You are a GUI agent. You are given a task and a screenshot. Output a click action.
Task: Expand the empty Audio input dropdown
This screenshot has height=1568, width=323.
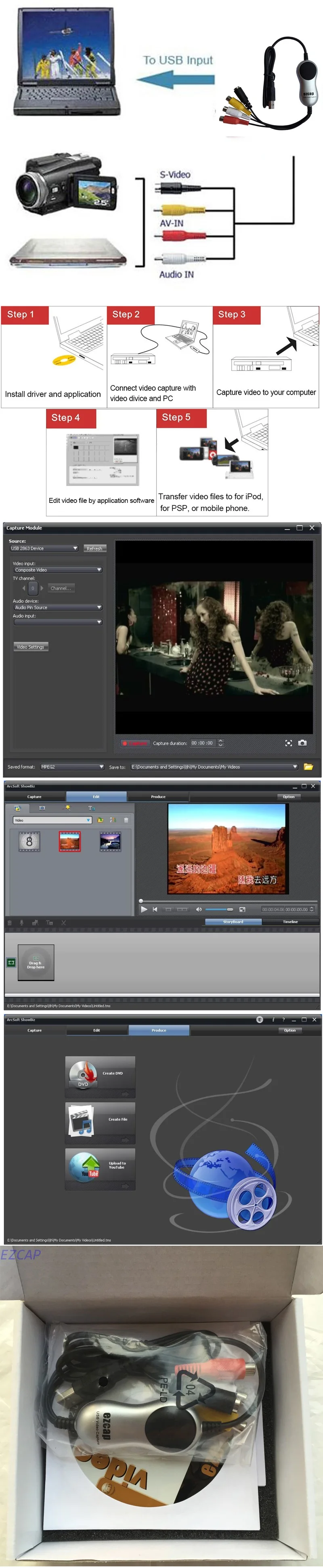click(x=58, y=622)
